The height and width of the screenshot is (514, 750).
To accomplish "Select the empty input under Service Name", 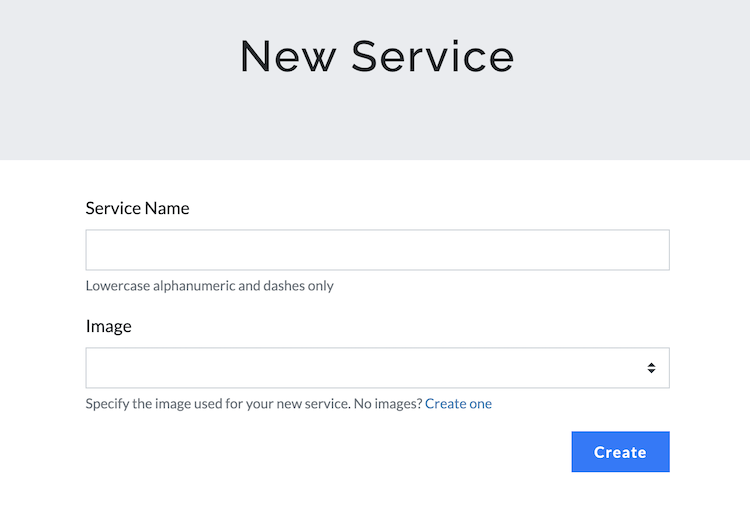I will pyautogui.click(x=377, y=250).
